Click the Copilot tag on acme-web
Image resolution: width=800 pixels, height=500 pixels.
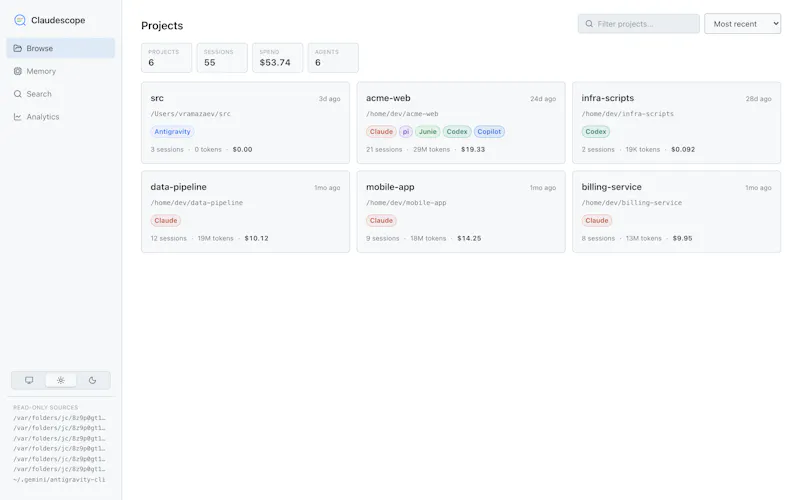pyautogui.click(x=489, y=132)
